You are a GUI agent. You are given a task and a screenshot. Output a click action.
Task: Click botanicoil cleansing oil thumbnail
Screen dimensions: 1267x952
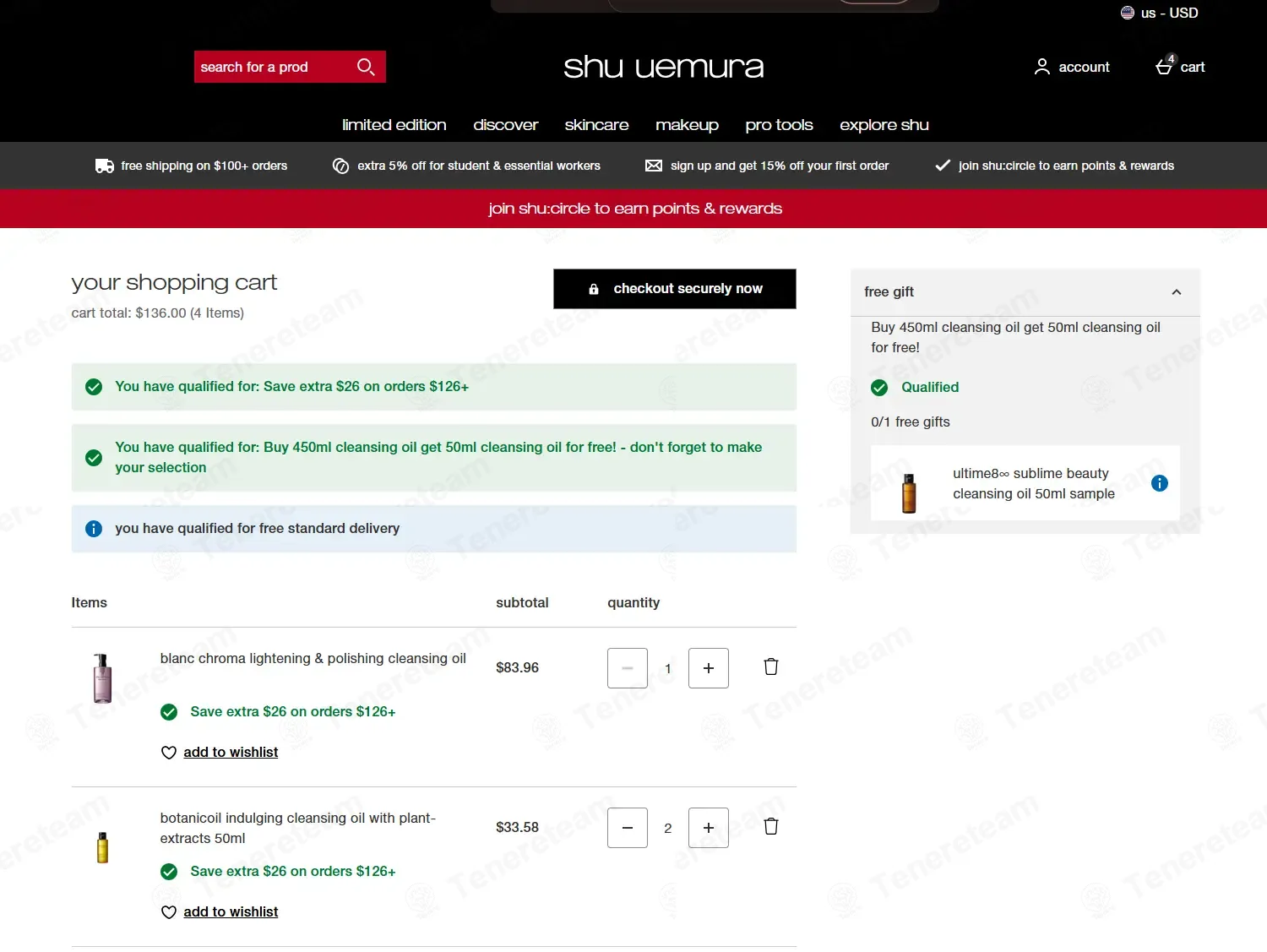(x=102, y=847)
